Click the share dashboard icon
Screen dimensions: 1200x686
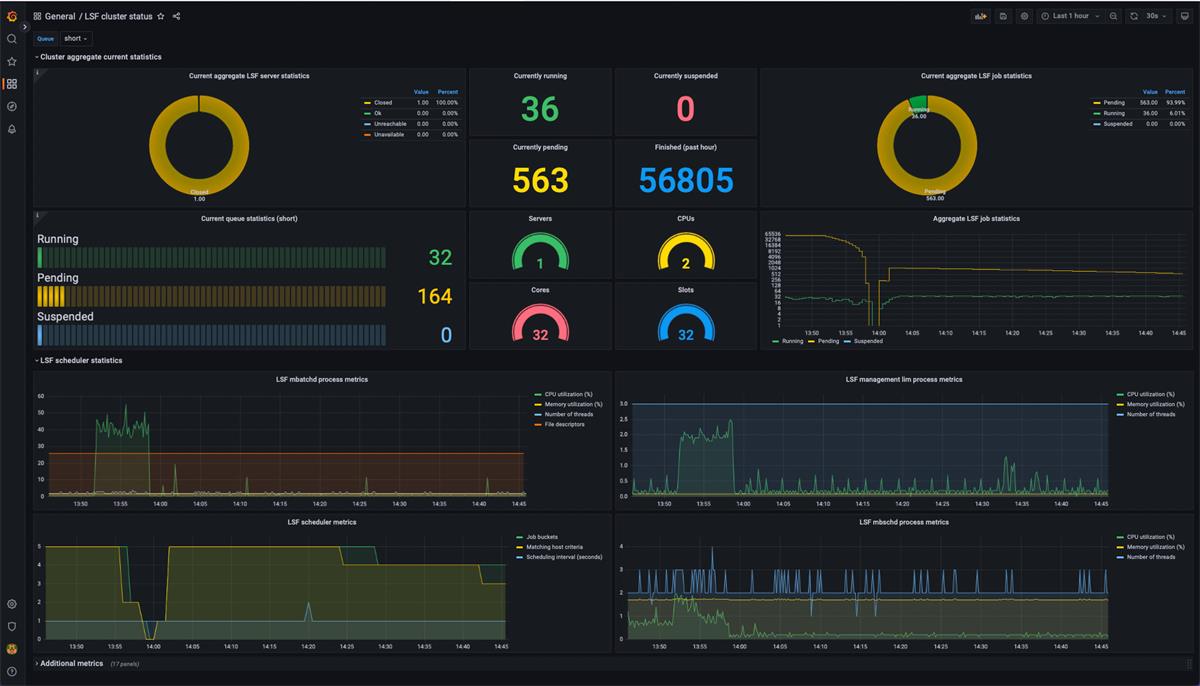click(x=175, y=16)
